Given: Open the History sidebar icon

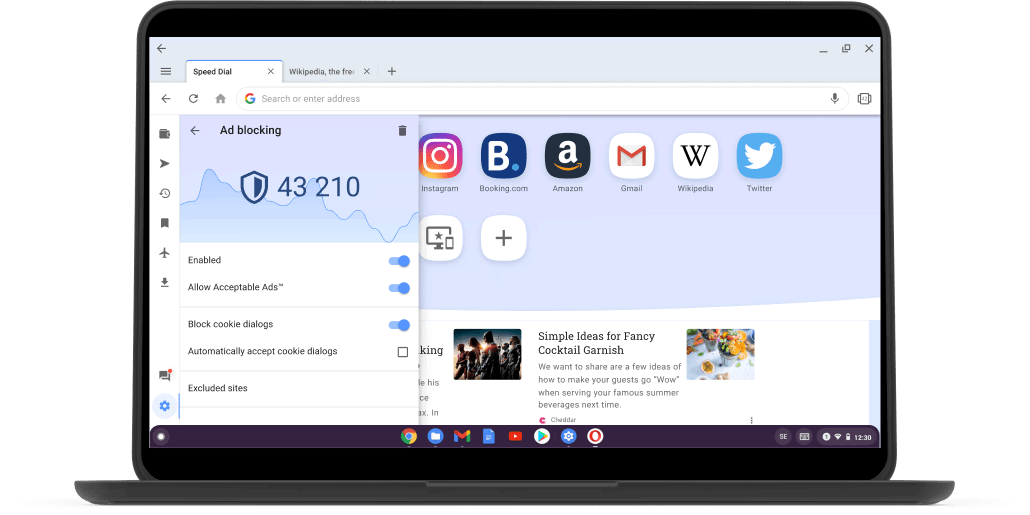Looking at the screenshot, I should [165, 193].
